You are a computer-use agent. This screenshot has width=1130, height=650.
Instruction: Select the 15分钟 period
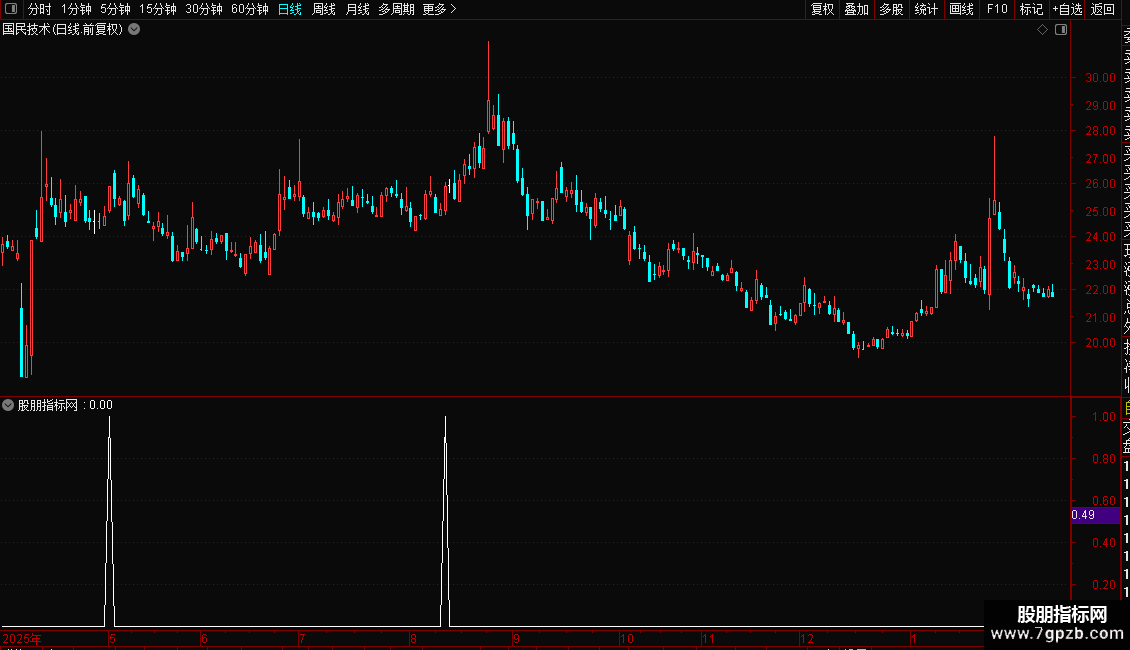pos(158,9)
